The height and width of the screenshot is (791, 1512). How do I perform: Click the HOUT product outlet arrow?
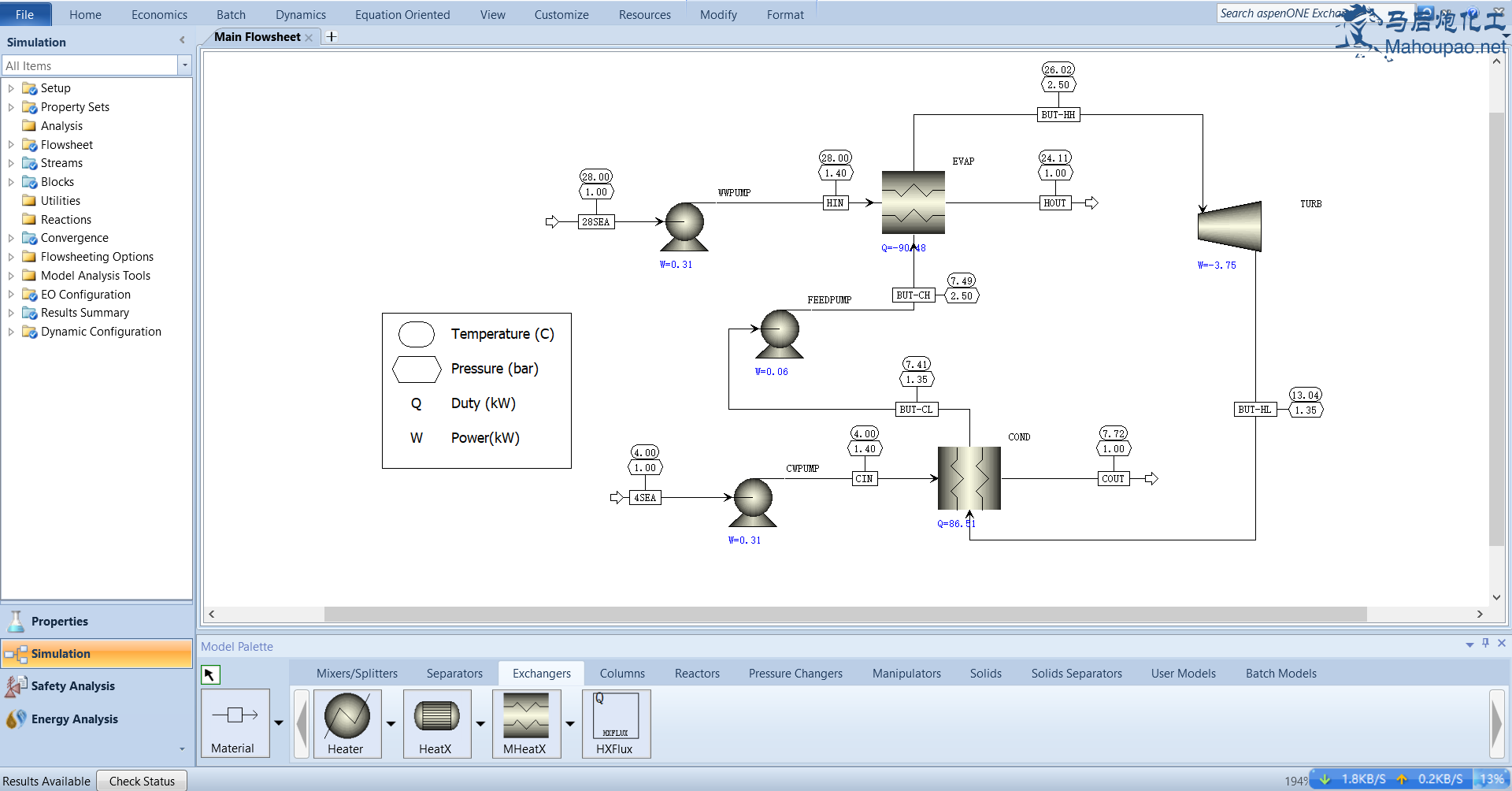coord(1091,202)
